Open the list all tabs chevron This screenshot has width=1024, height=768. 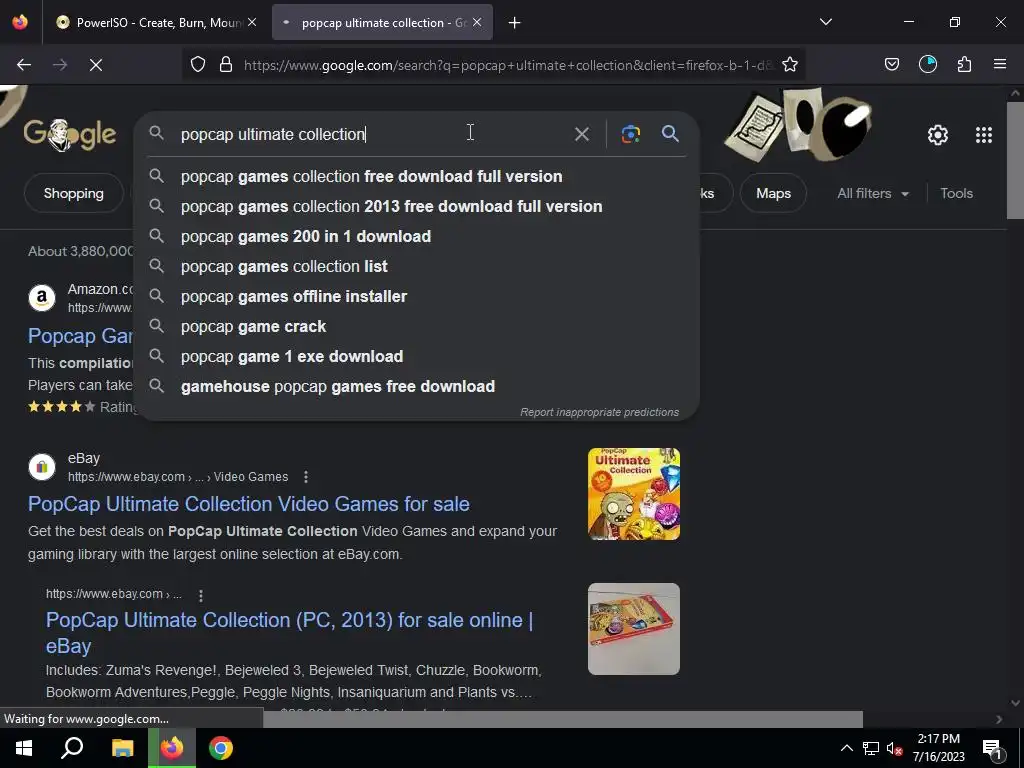click(x=825, y=22)
